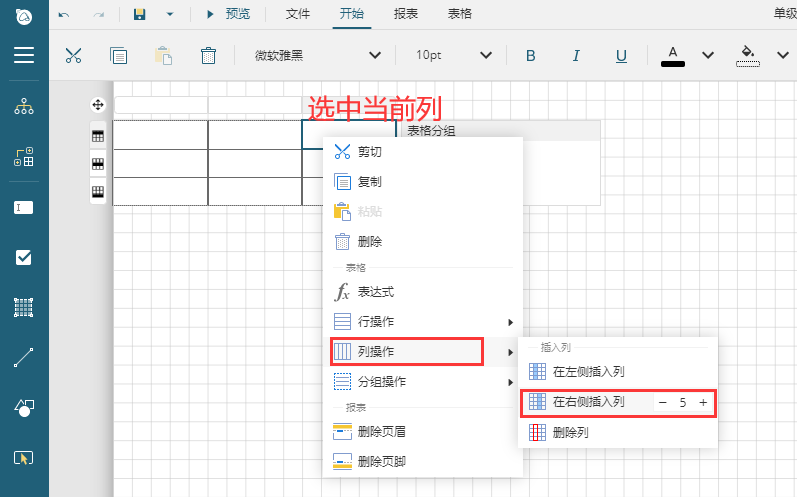This screenshot has width=797, height=497.
Task: Open the save options dropdown arrow
Action: tap(170, 14)
